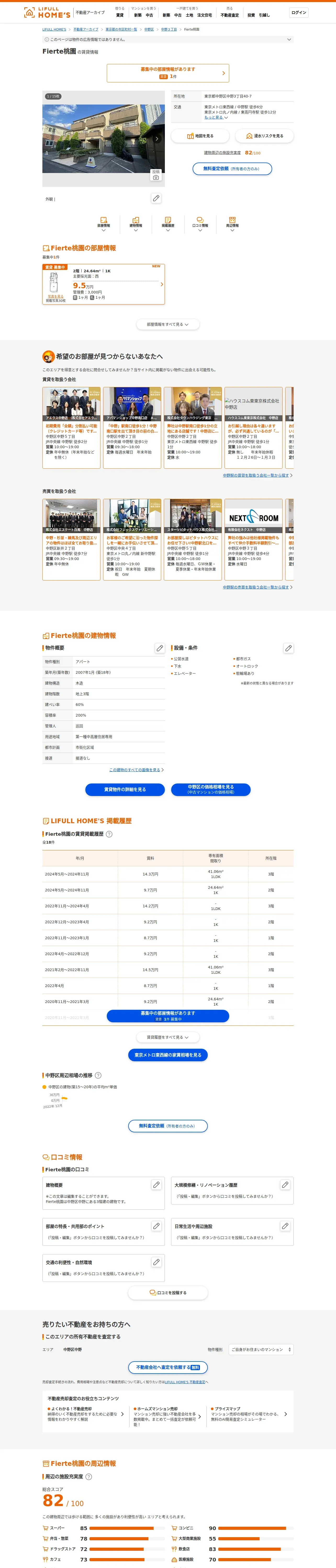Show next photo with arrow on building image
This screenshot has width=336, height=1568.
pos(157,139)
